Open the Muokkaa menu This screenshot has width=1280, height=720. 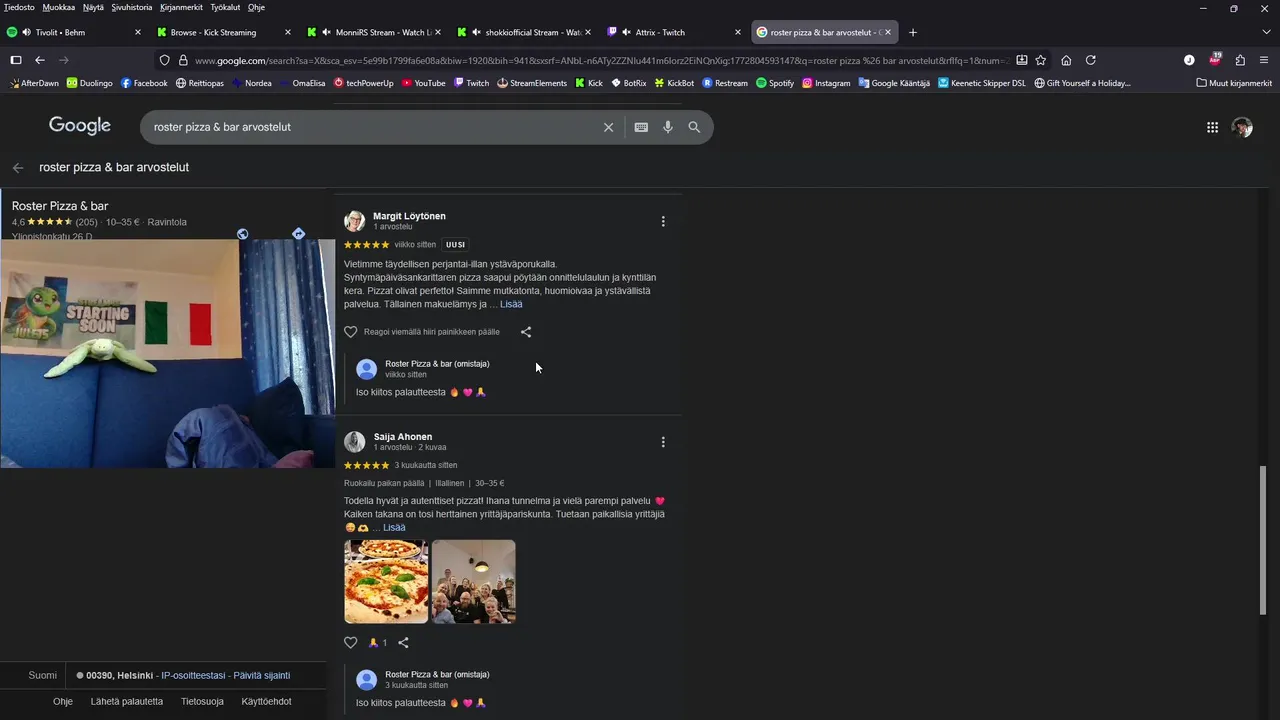[x=58, y=7]
